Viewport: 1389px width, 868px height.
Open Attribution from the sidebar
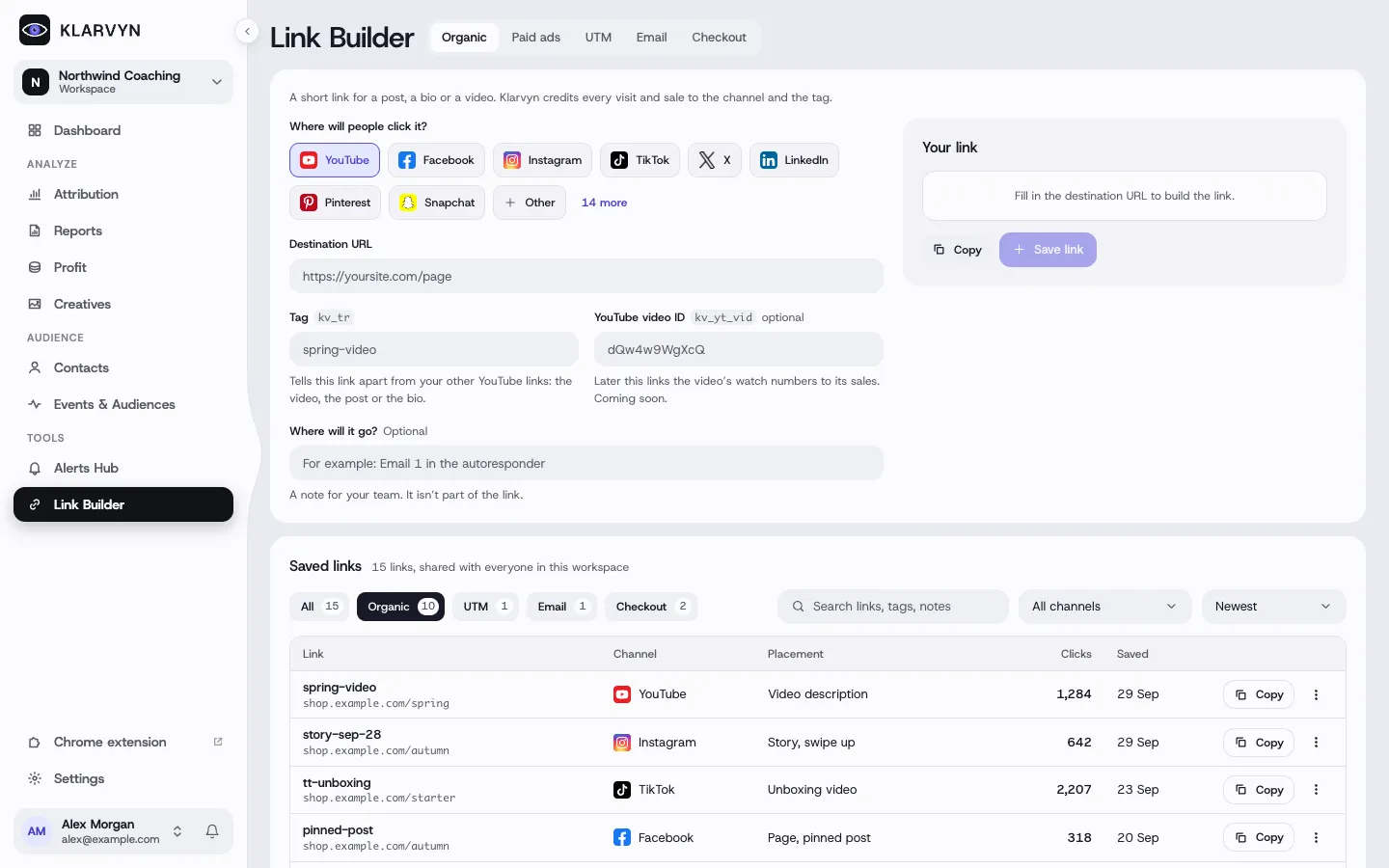click(123, 194)
